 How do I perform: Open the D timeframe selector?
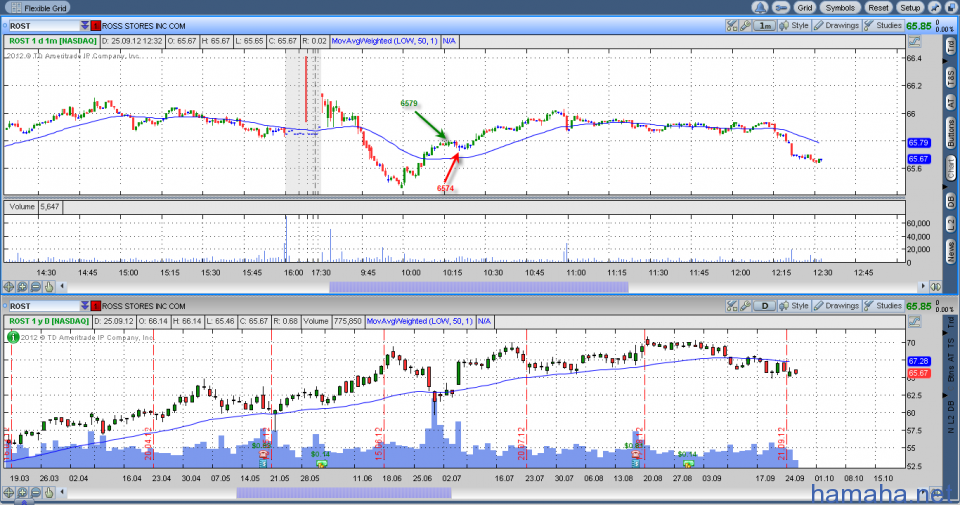[765, 306]
